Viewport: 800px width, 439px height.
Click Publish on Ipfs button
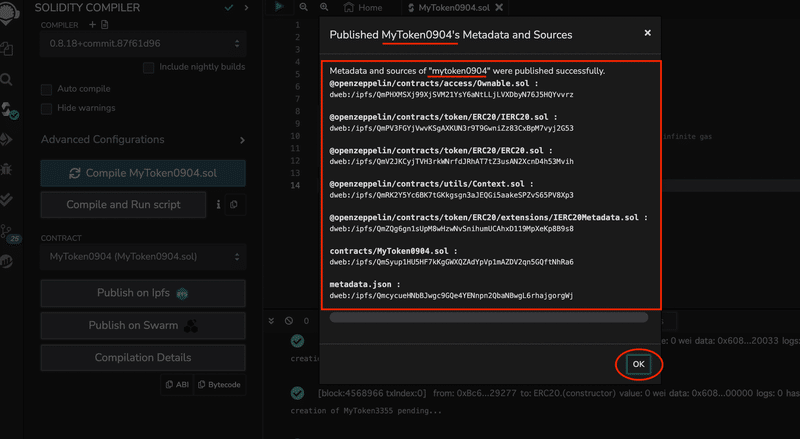click(143, 293)
